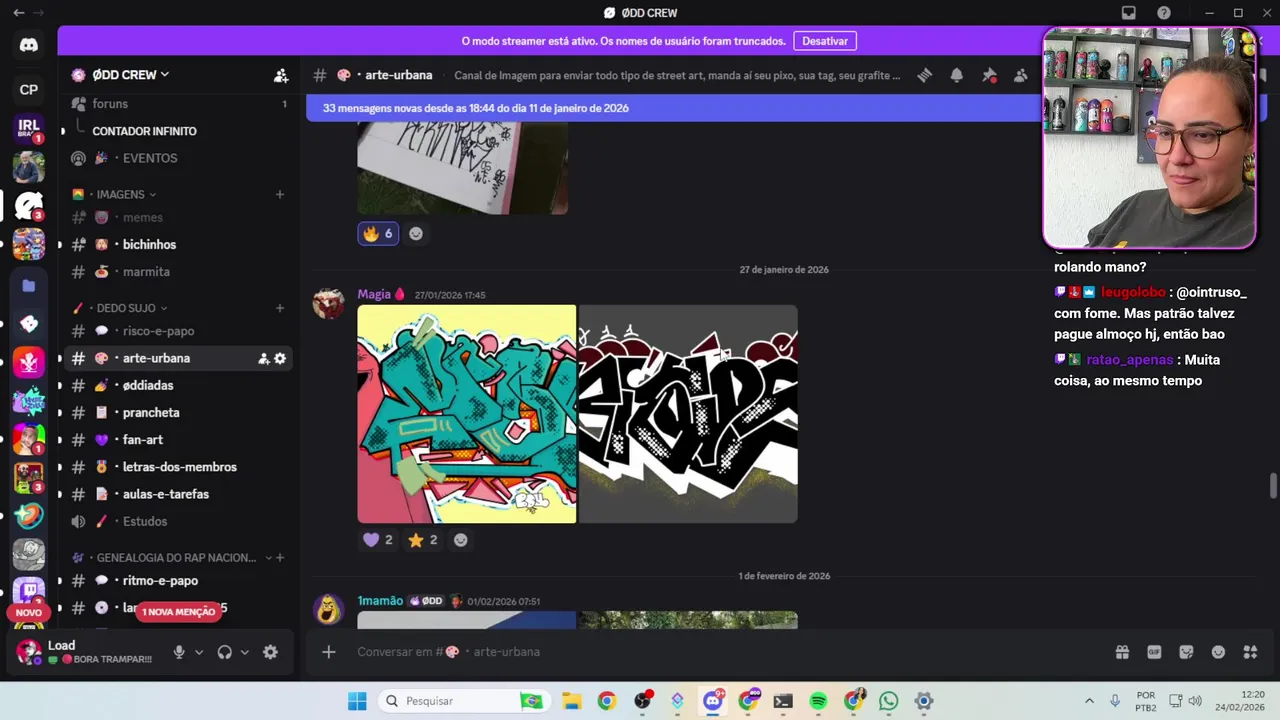This screenshot has height=720, width=1280.
Task: Open arte-urbana channel settings gear
Action: click(x=280, y=358)
